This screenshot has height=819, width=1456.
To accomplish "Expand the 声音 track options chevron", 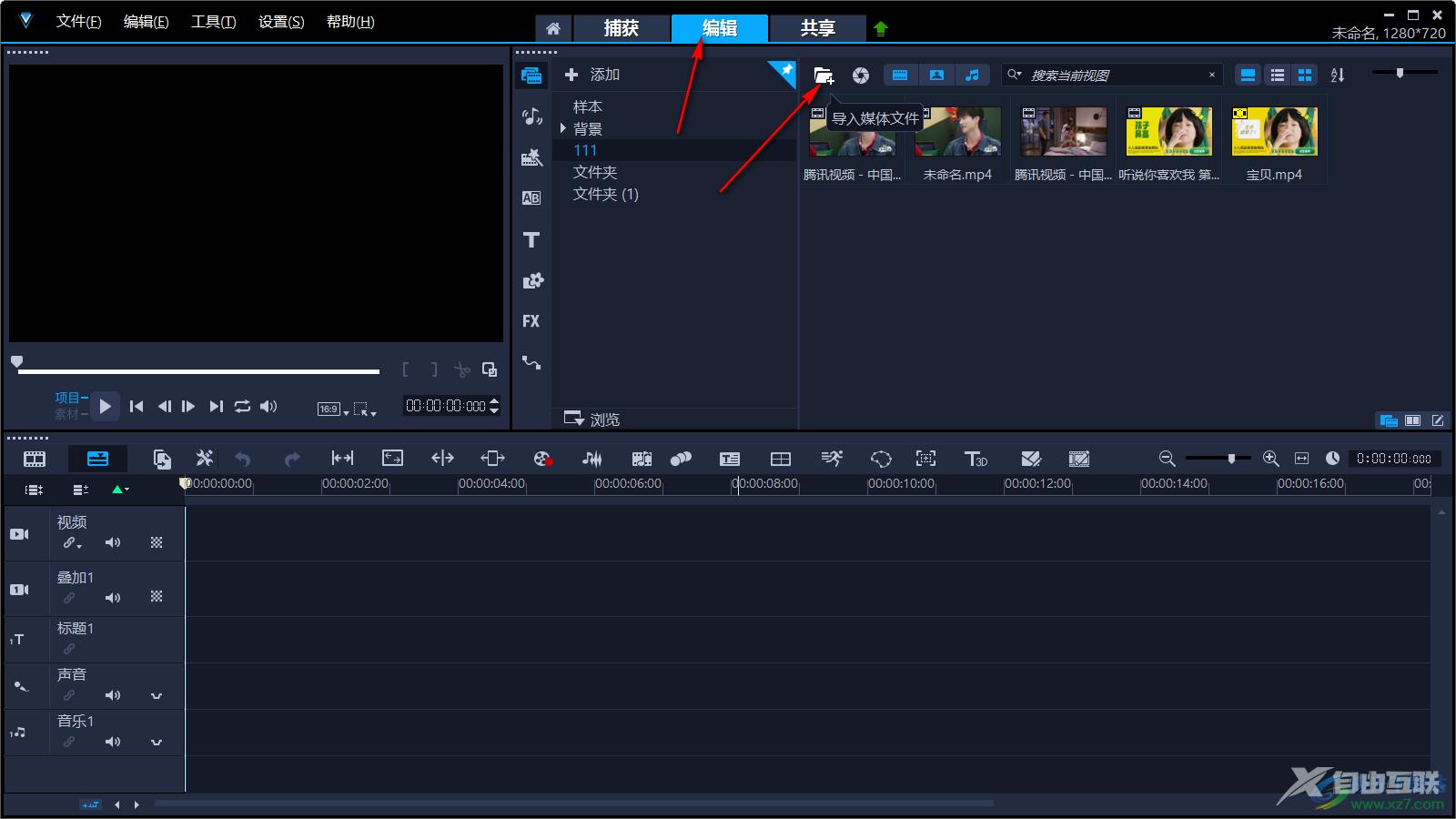I will point(157,696).
